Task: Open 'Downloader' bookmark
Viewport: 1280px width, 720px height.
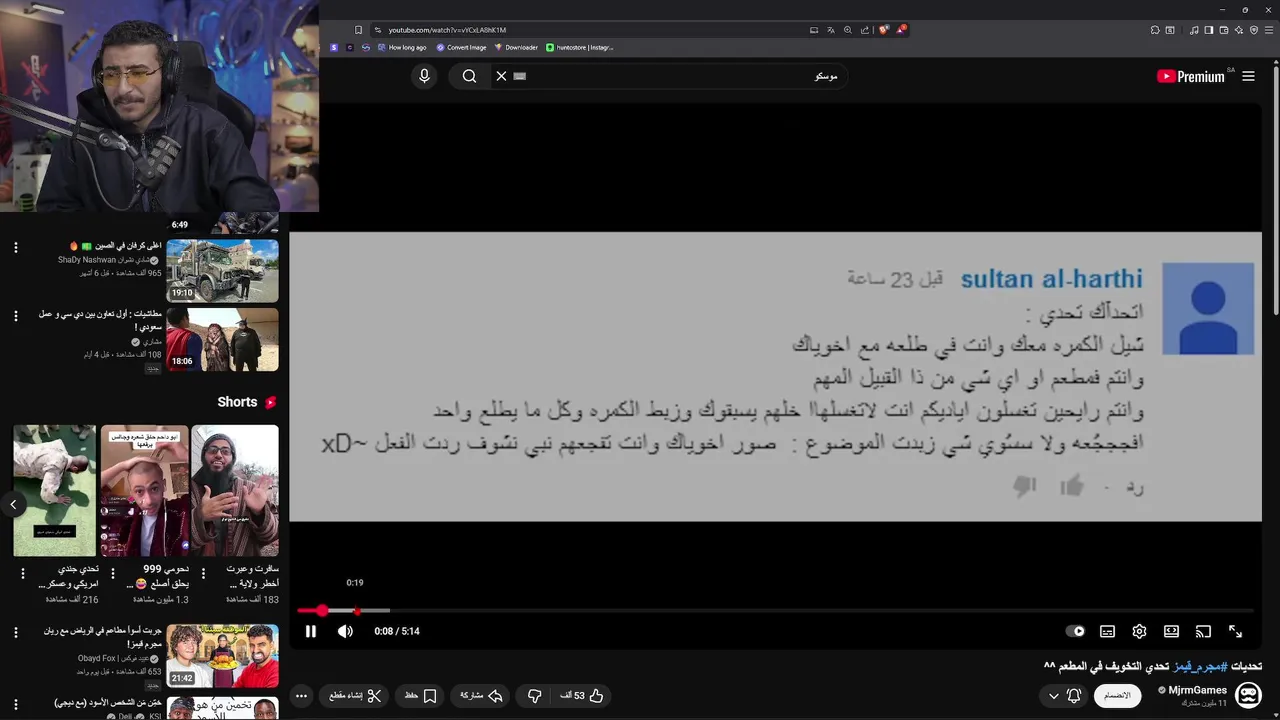Action: 516,47
